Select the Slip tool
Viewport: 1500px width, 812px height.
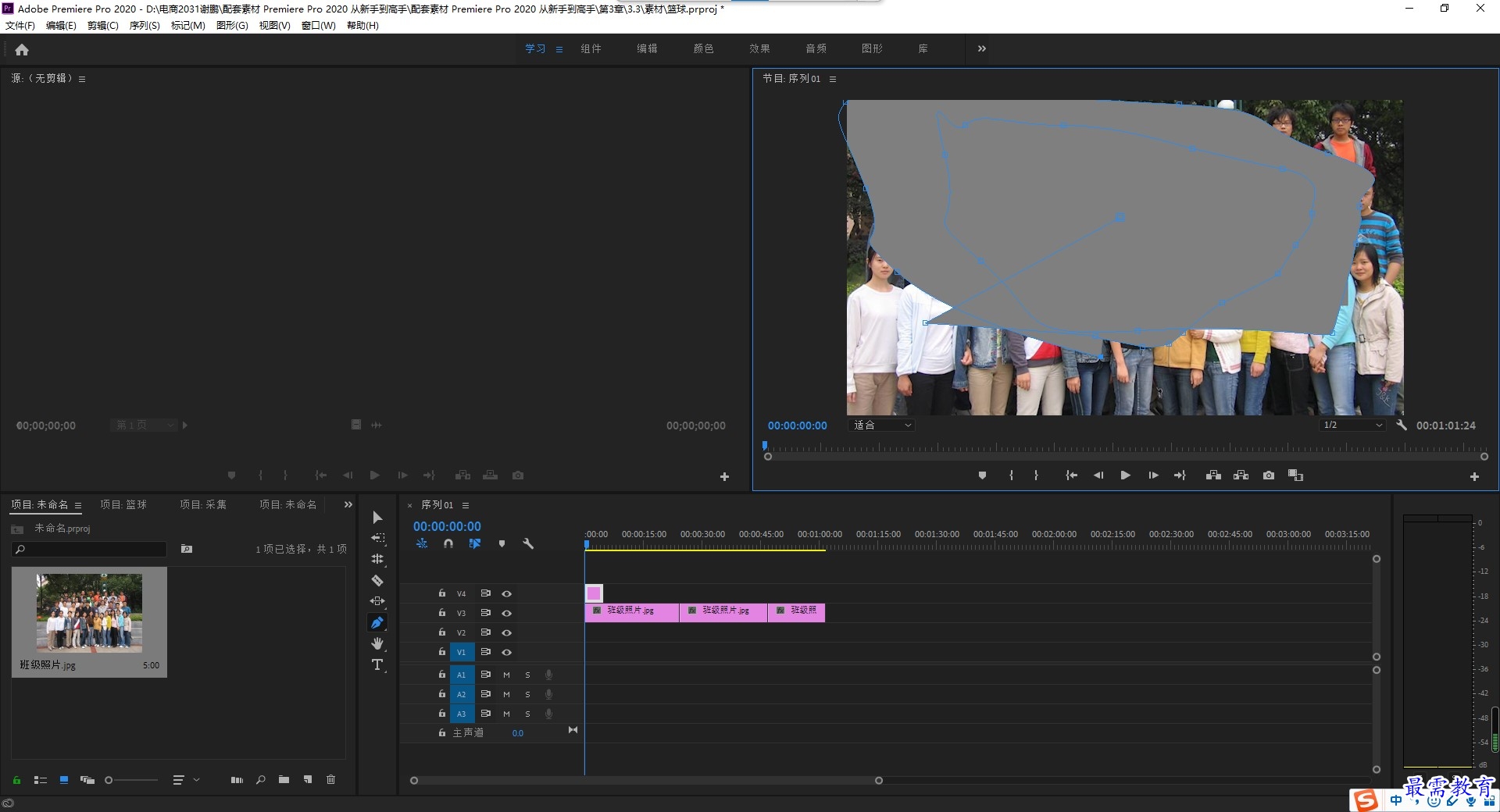point(377,601)
